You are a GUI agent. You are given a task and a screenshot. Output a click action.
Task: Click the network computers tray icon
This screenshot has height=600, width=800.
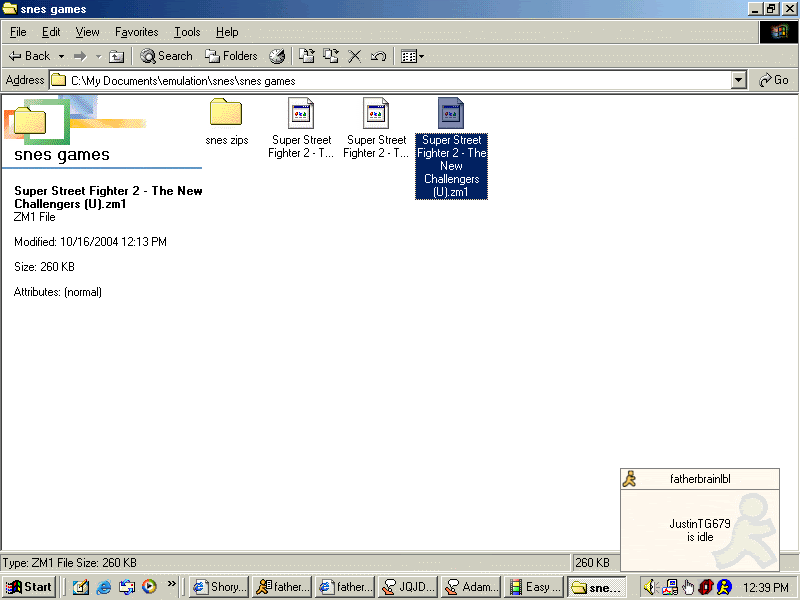pos(670,587)
